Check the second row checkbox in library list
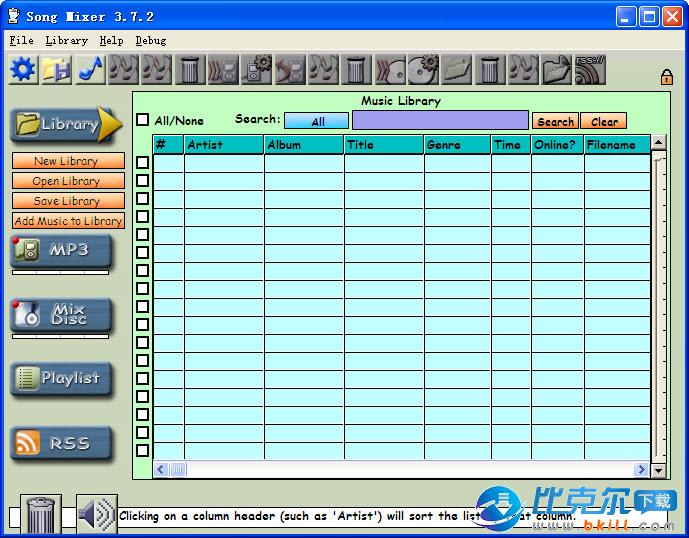 [143, 180]
